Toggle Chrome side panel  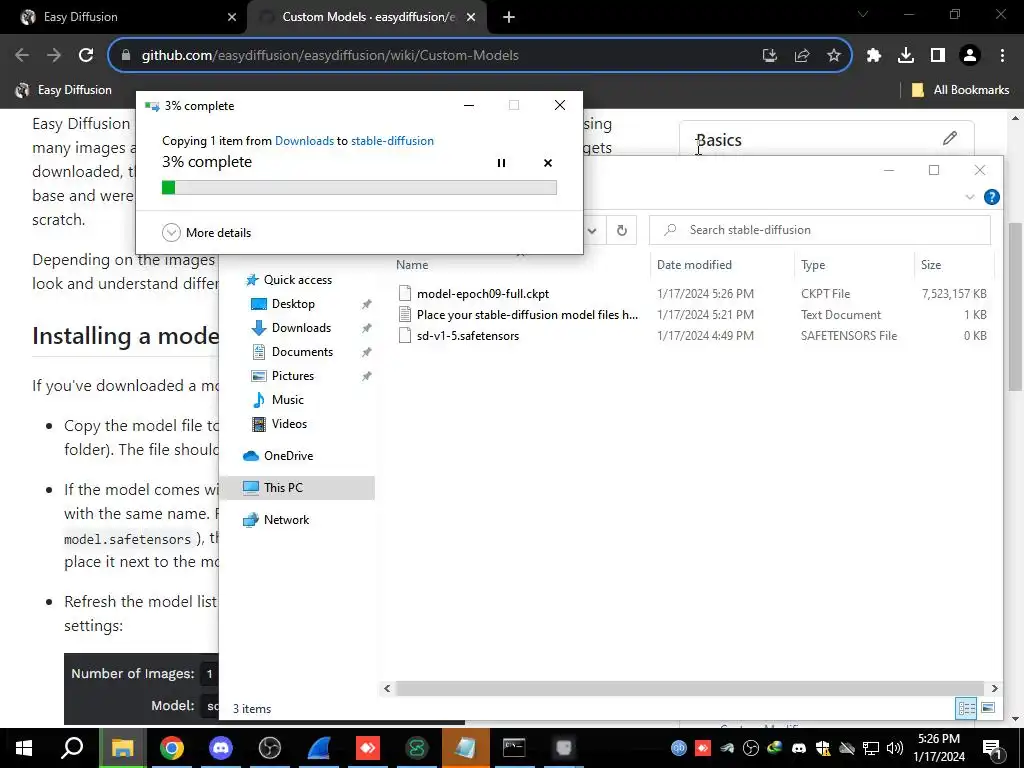(x=938, y=56)
